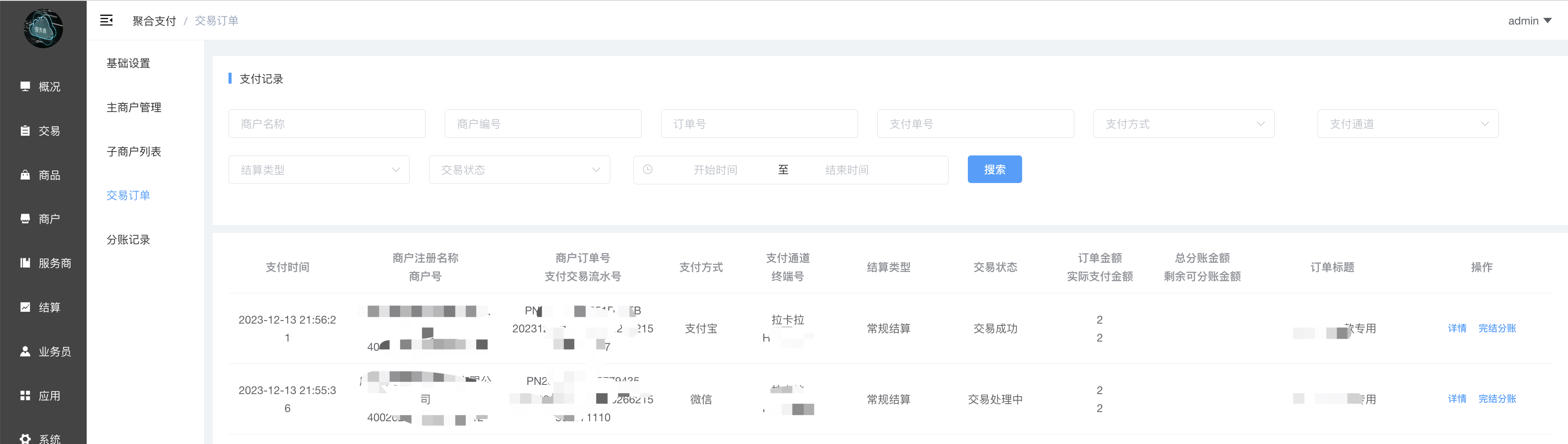Open the admin user dropdown
Image resolution: width=1568 pixels, height=444 pixels.
pos(1529,21)
